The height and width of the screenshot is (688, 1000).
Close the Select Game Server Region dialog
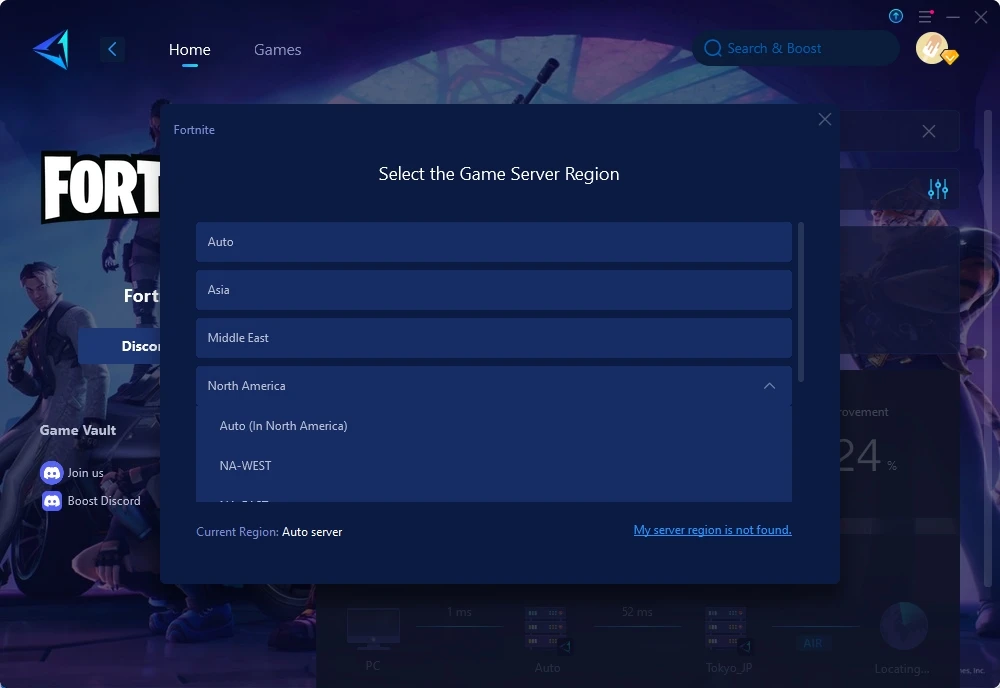pyautogui.click(x=824, y=119)
